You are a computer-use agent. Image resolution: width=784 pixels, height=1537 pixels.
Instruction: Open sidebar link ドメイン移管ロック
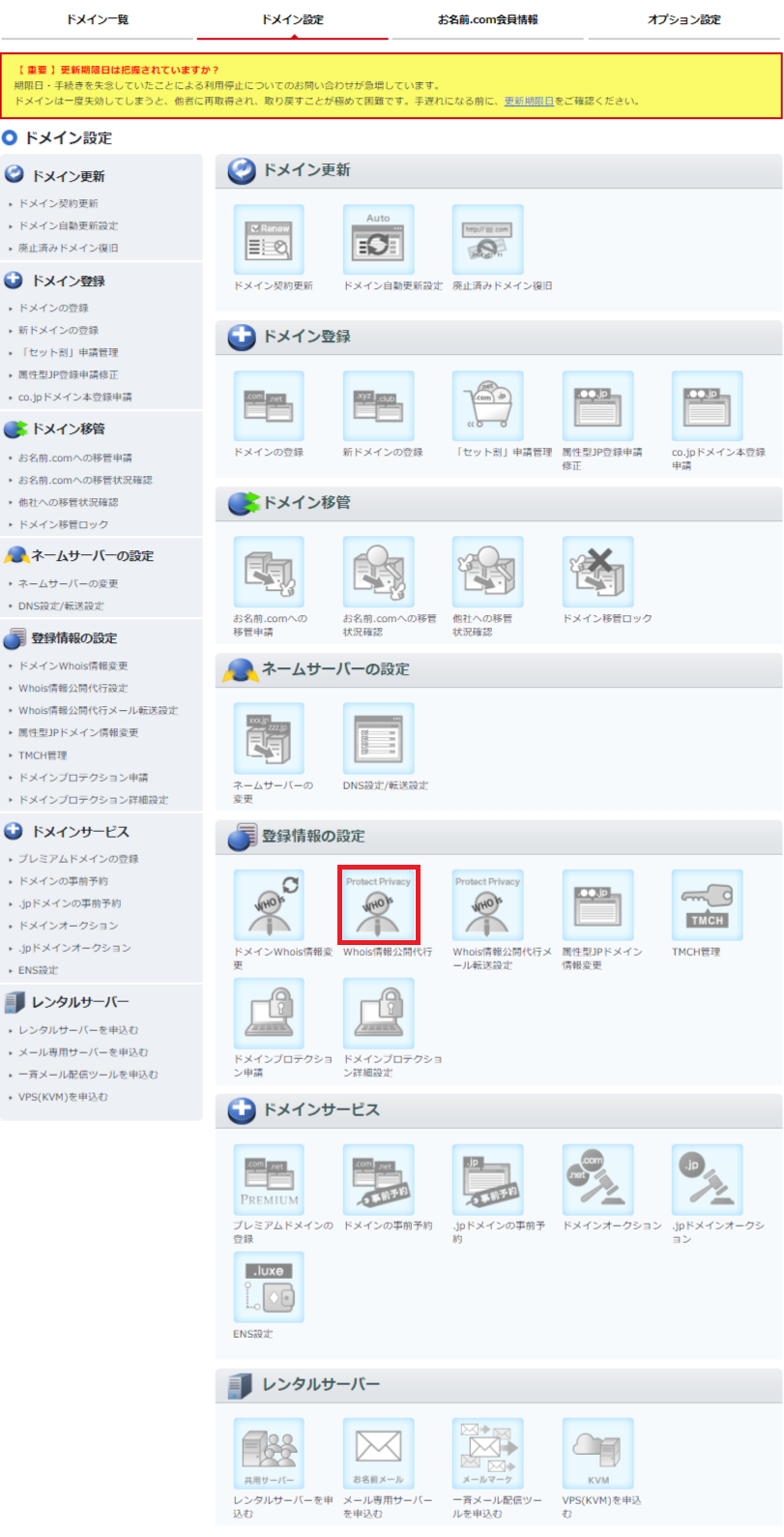click(63, 524)
